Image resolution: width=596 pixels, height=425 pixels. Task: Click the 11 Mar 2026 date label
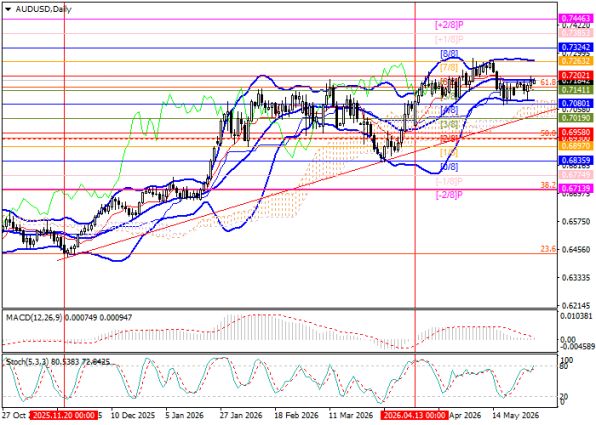tap(350, 415)
